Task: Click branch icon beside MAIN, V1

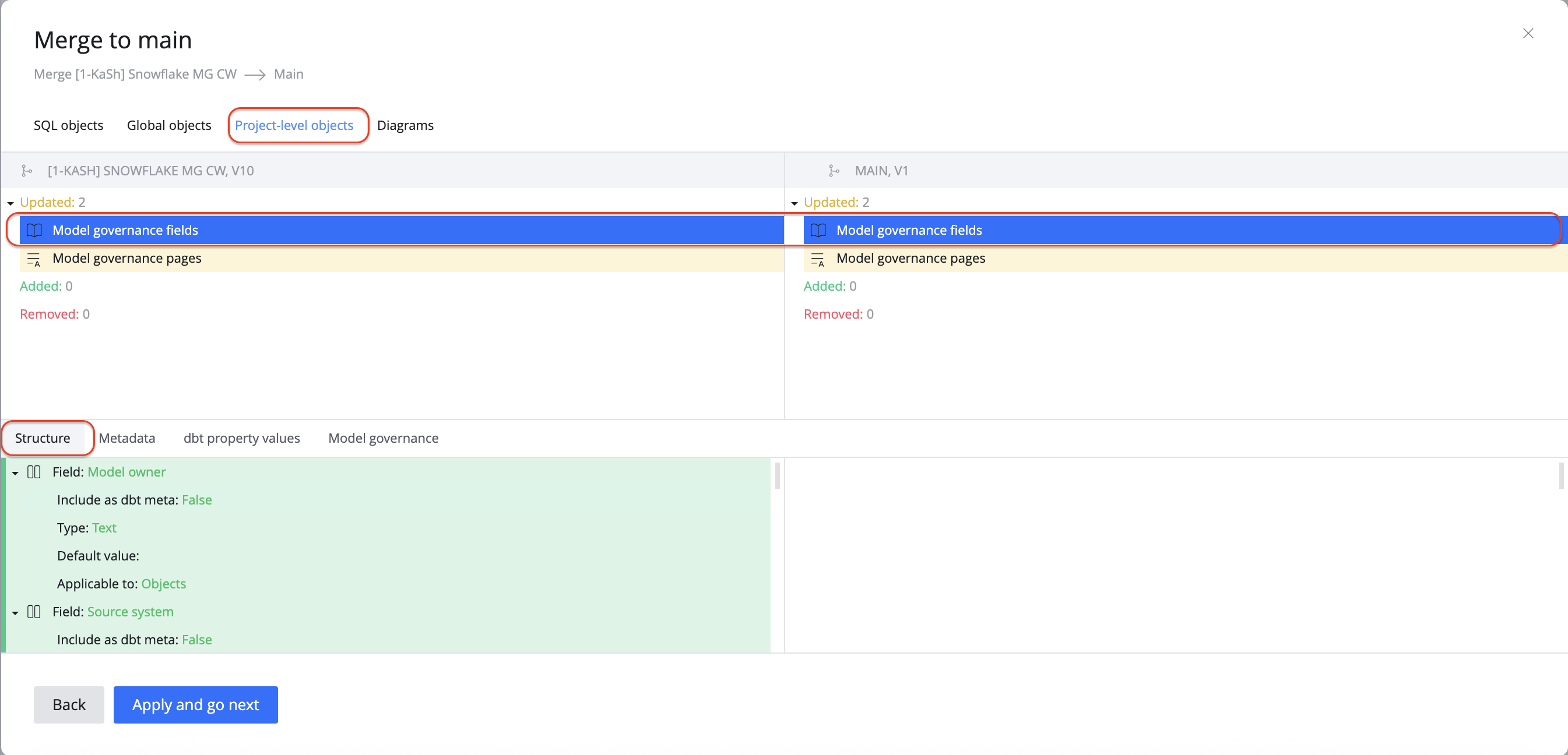Action: pos(834,171)
